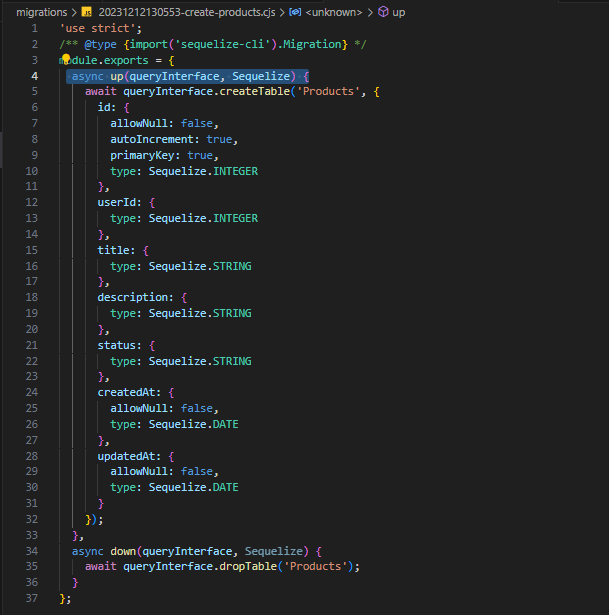Open the '<unknown>' breadcrumb segment
This screenshot has height=615, width=609.
coord(334,12)
